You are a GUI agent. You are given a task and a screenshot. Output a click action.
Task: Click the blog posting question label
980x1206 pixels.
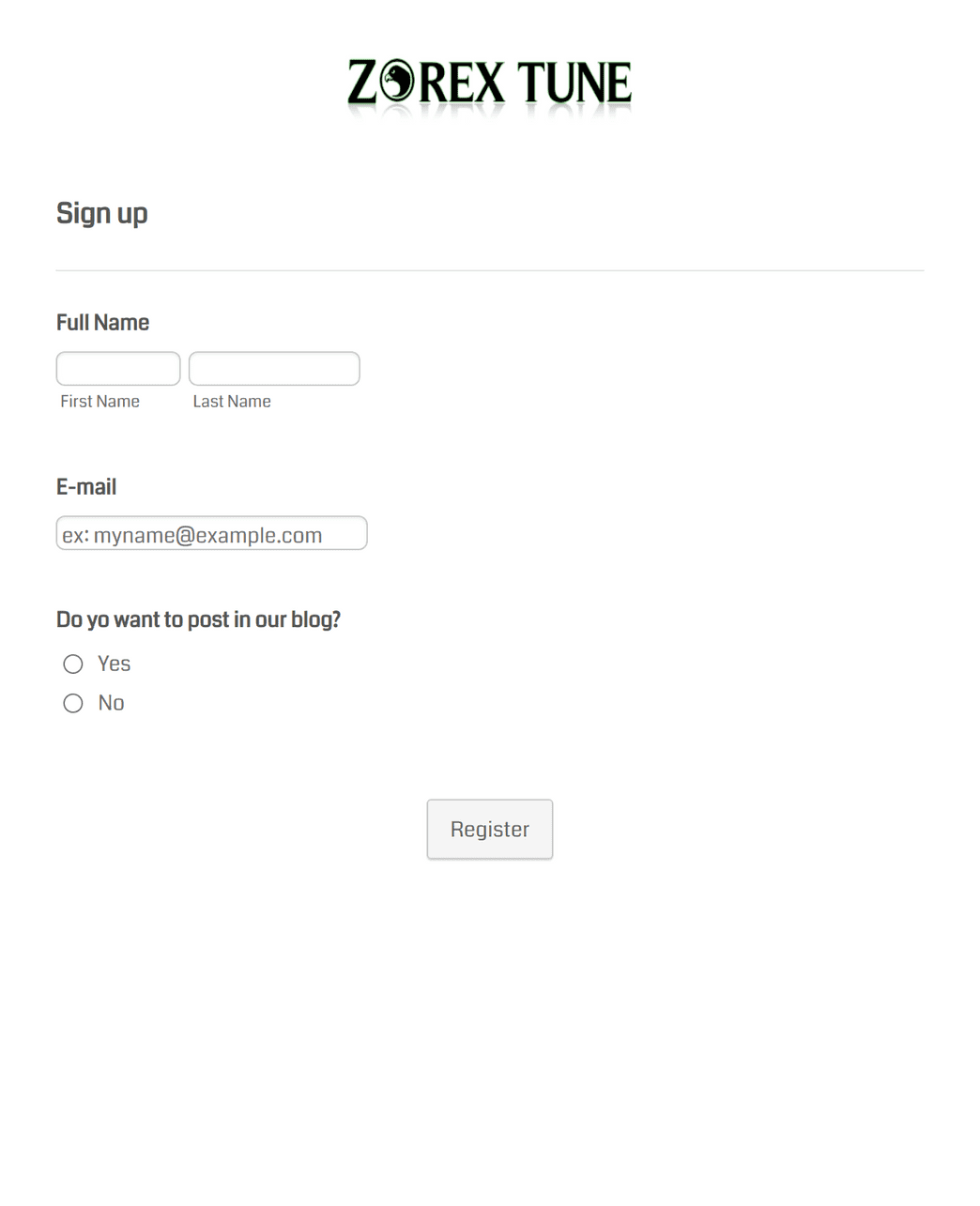coord(198,620)
